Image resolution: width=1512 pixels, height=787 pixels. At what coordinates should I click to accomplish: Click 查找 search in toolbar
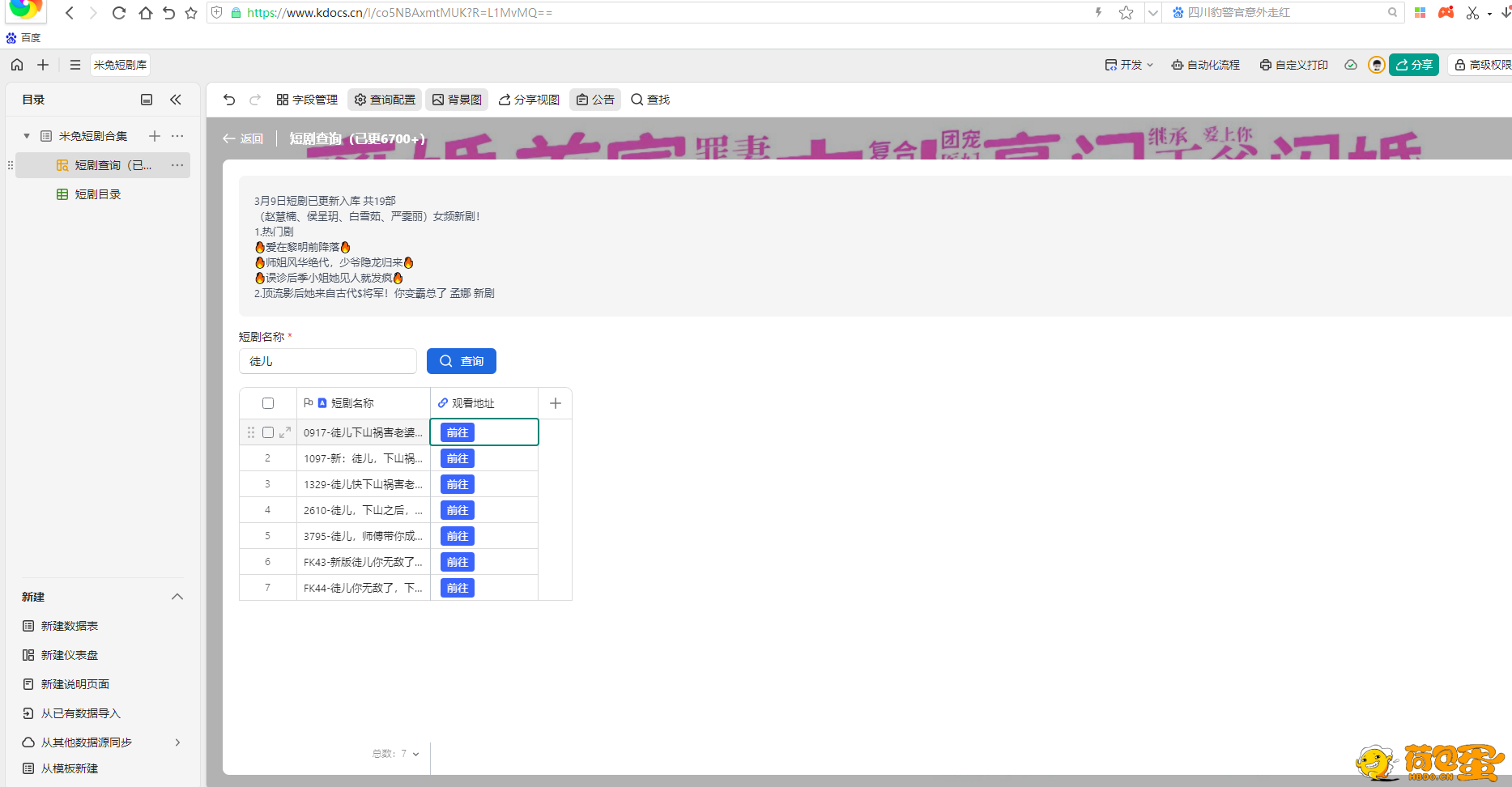point(650,100)
